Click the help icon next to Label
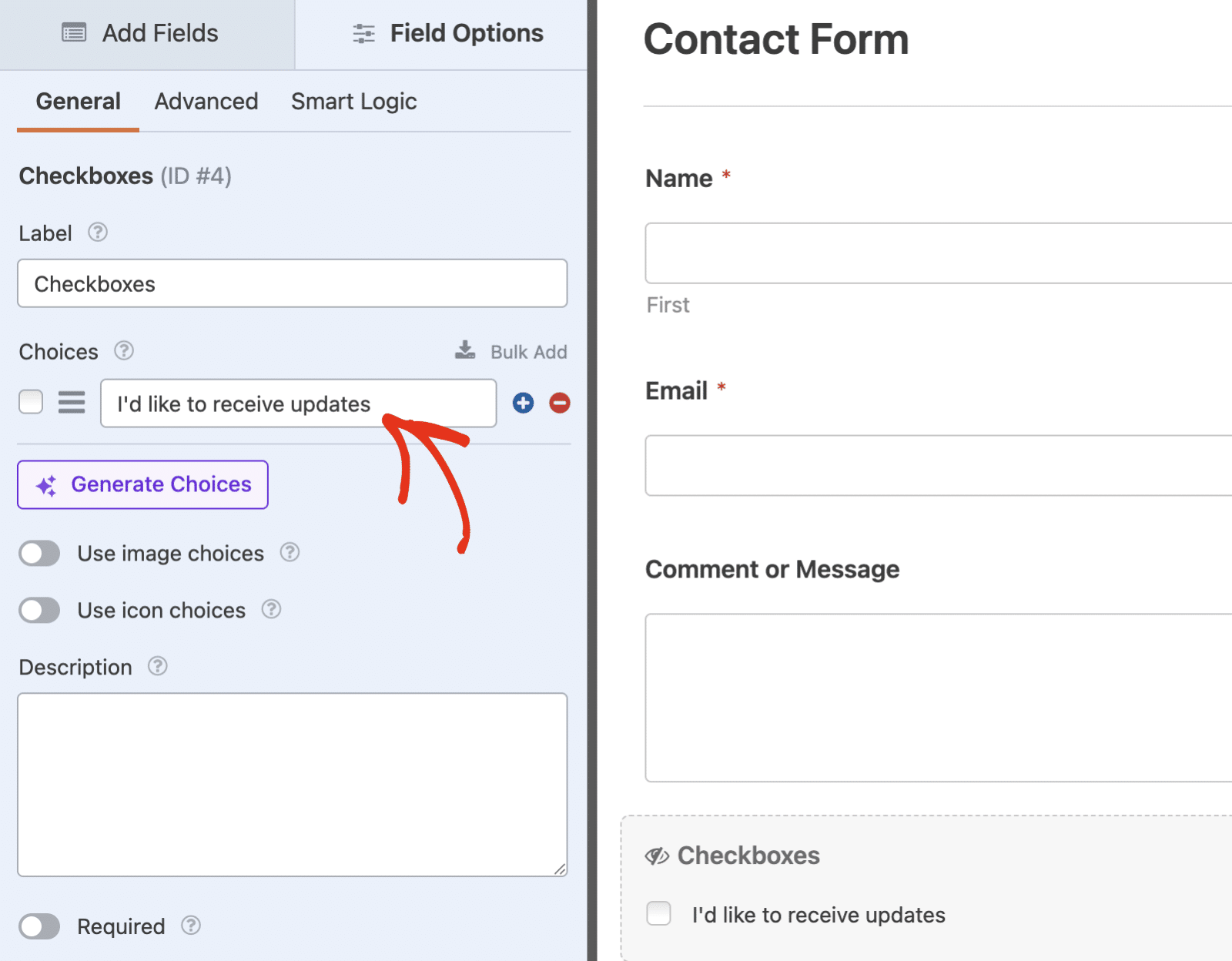Viewport: 1232px width, 961px height. coord(98,232)
